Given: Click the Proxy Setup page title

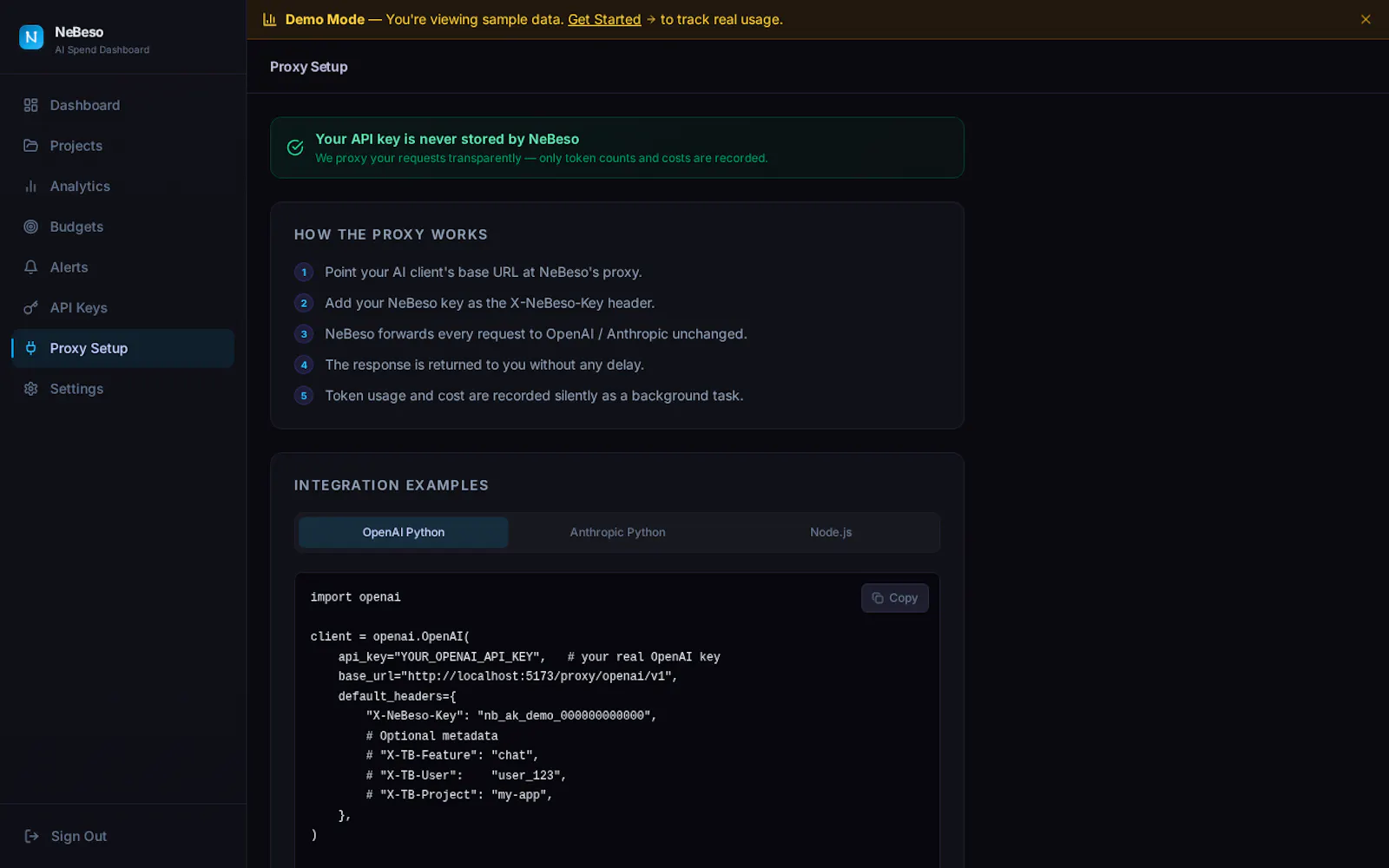Looking at the screenshot, I should point(308,67).
